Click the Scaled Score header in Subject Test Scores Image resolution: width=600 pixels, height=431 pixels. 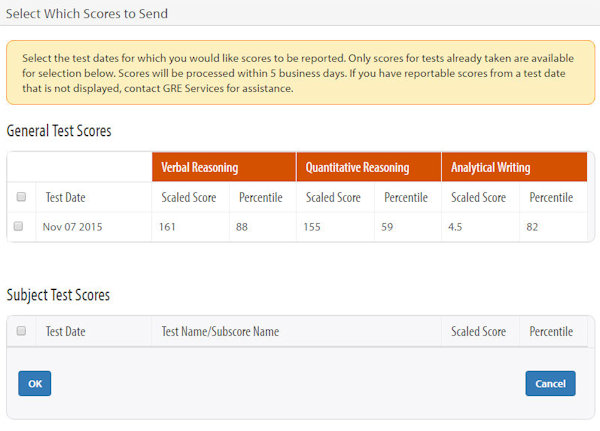(478, 332)
